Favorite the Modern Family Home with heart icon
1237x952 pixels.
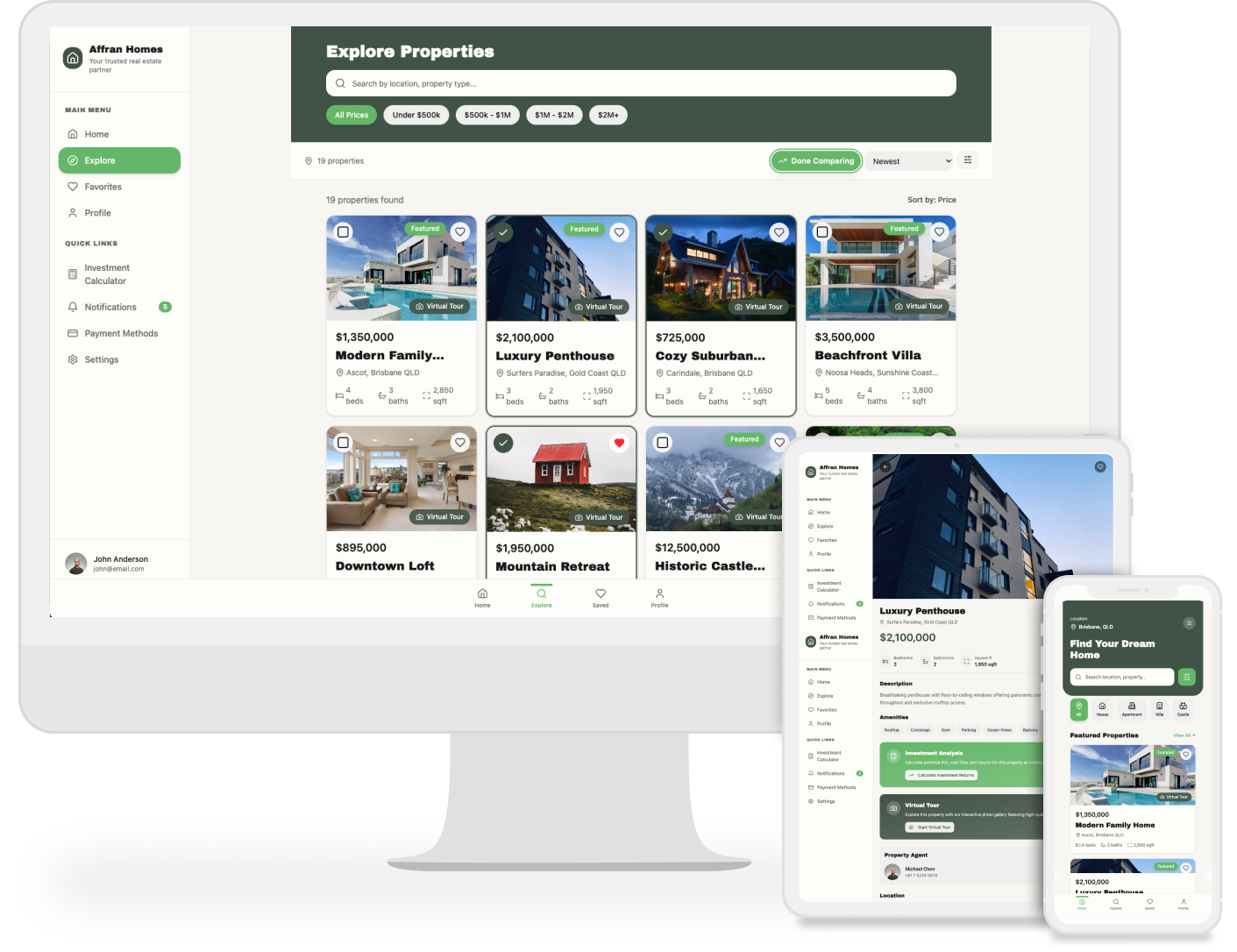(460, 232)
